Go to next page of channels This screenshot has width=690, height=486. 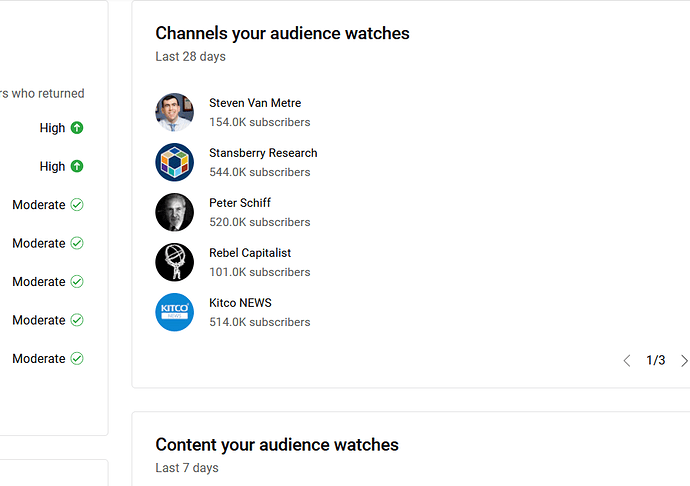click(684, 361)
